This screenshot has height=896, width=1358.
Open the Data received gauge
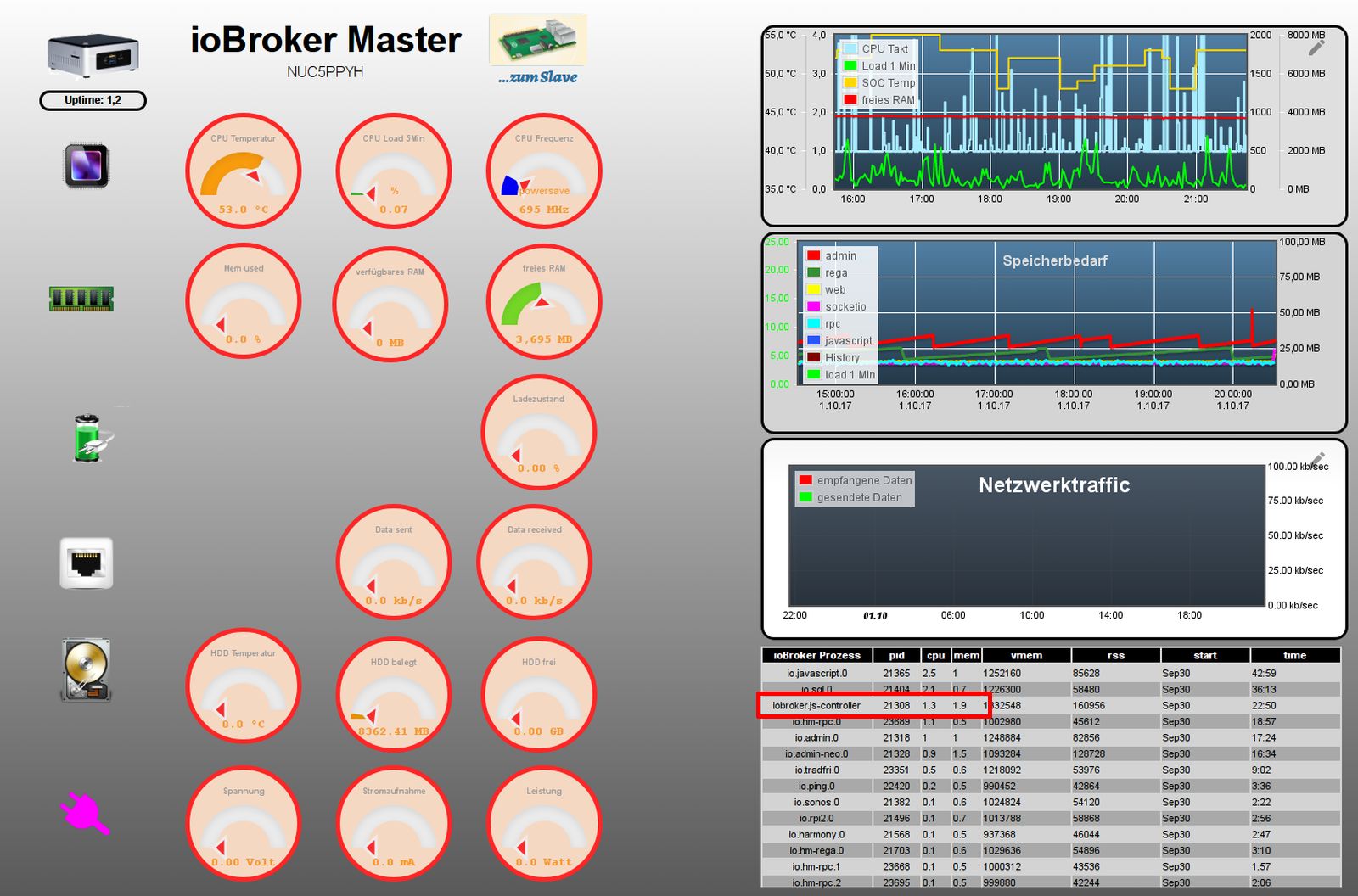pos(535,563)
